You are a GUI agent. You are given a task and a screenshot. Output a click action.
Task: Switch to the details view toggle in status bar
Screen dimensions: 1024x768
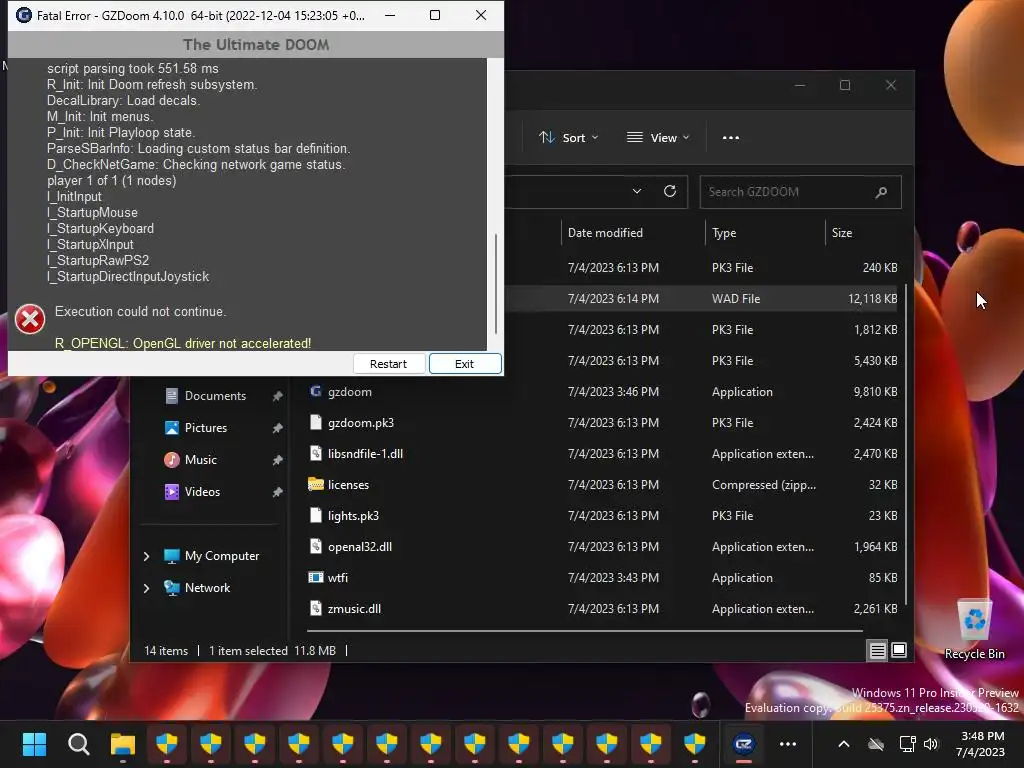point(877,650)
